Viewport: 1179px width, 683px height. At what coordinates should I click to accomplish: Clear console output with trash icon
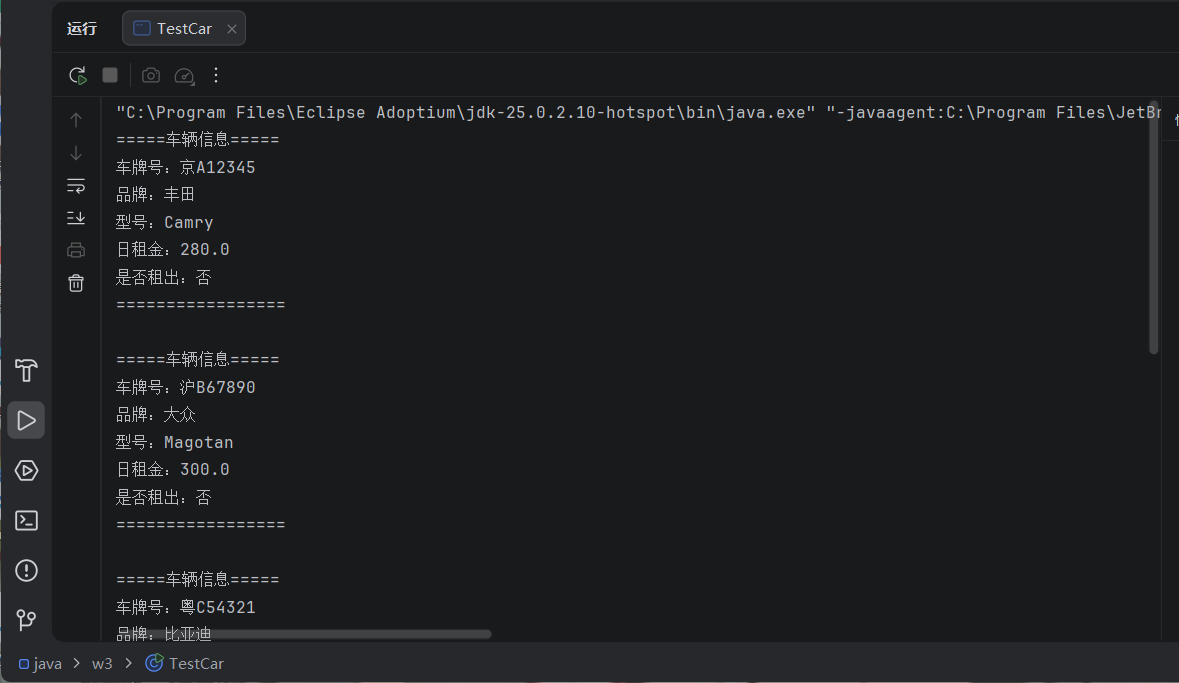[x=76, y=283]
